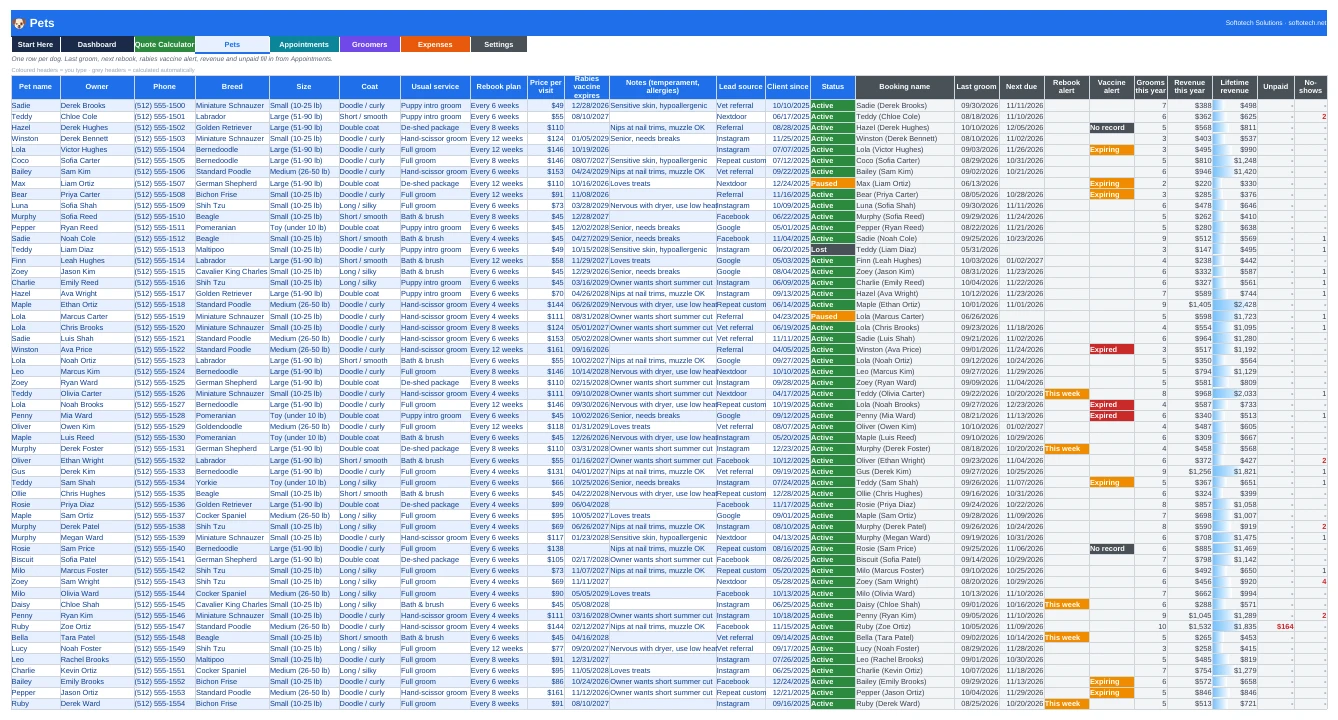
Task: Open the Start Here tab
Action: 36,44
